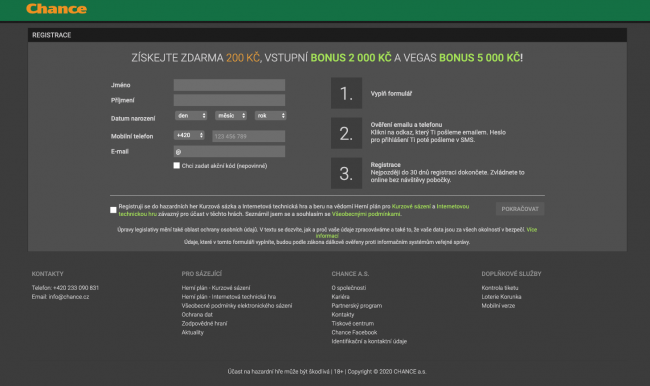Open the Internetovou technickou hru agreement link

[x=453, y=206]
